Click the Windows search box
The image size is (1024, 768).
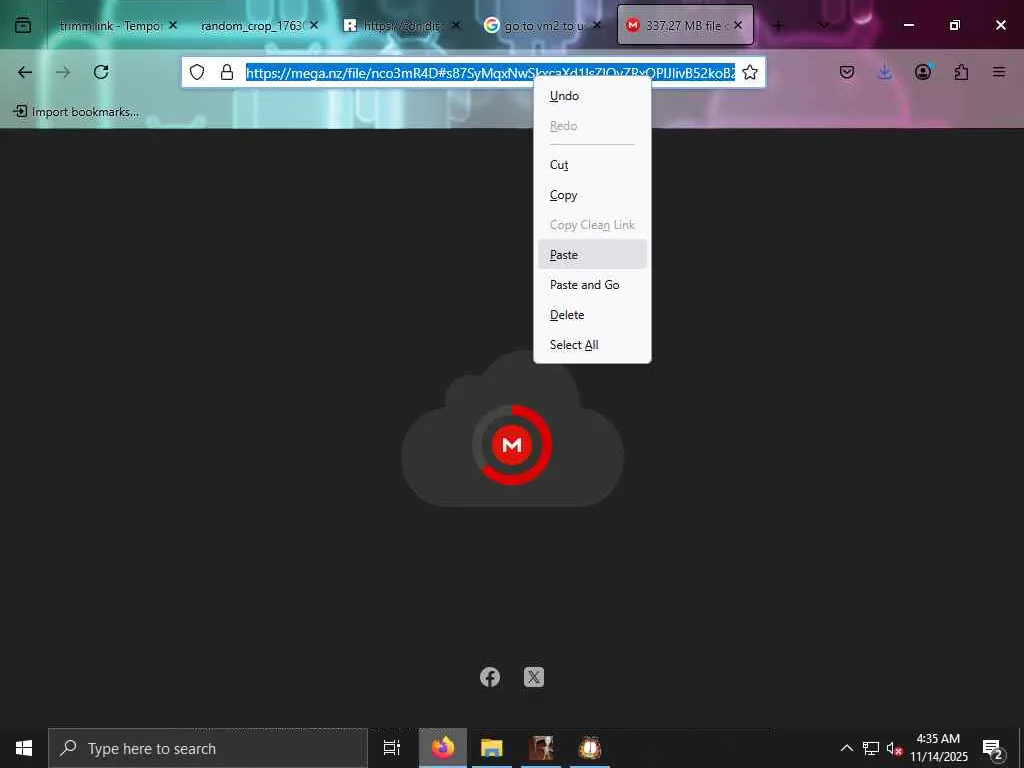coord(208,748)
